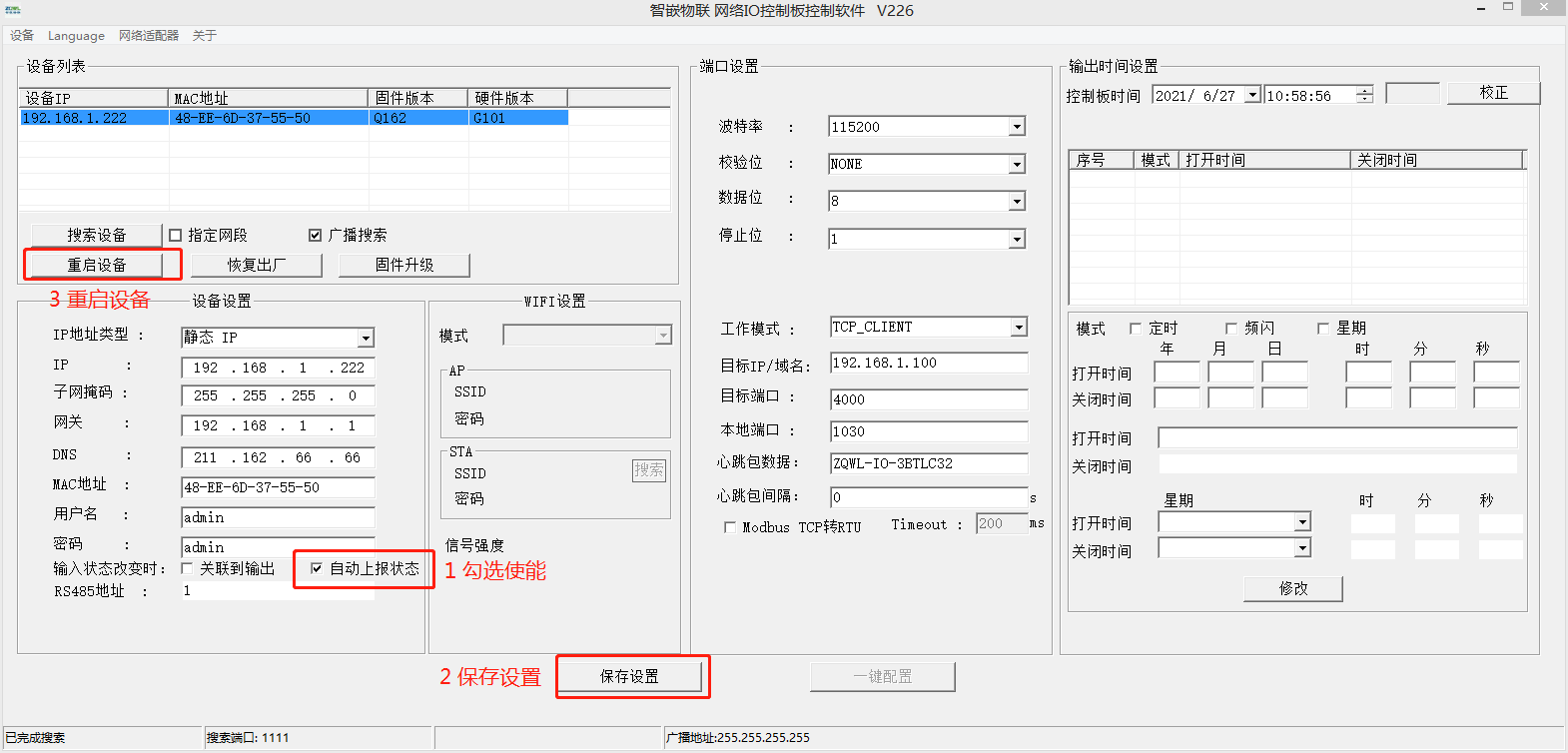1568x753 pixels.
Task: Click the 保存设置 button
Action: (x=629, y=676)
